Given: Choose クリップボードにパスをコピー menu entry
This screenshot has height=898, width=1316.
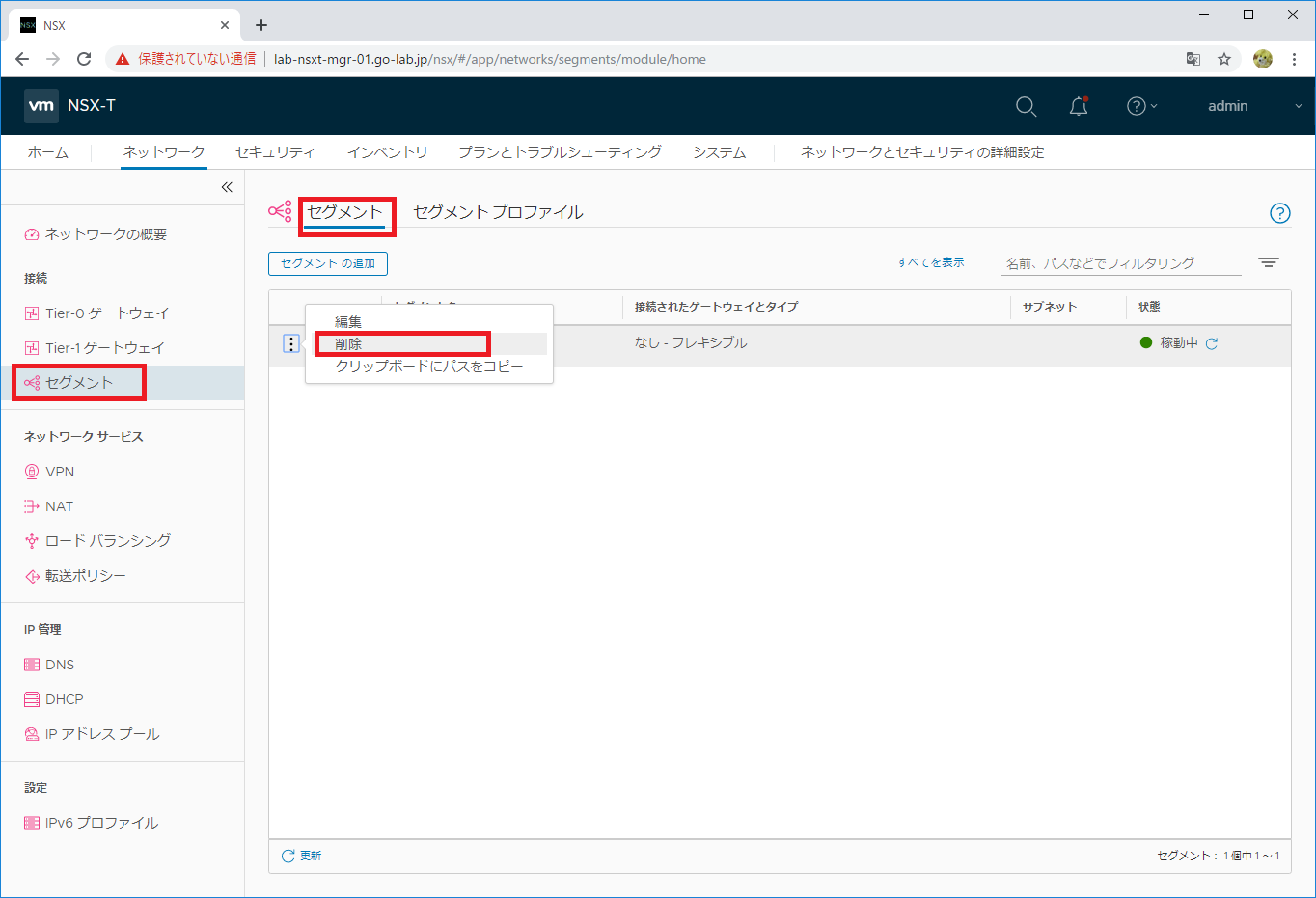Looking at the screenshot, I should coord(428,367).
